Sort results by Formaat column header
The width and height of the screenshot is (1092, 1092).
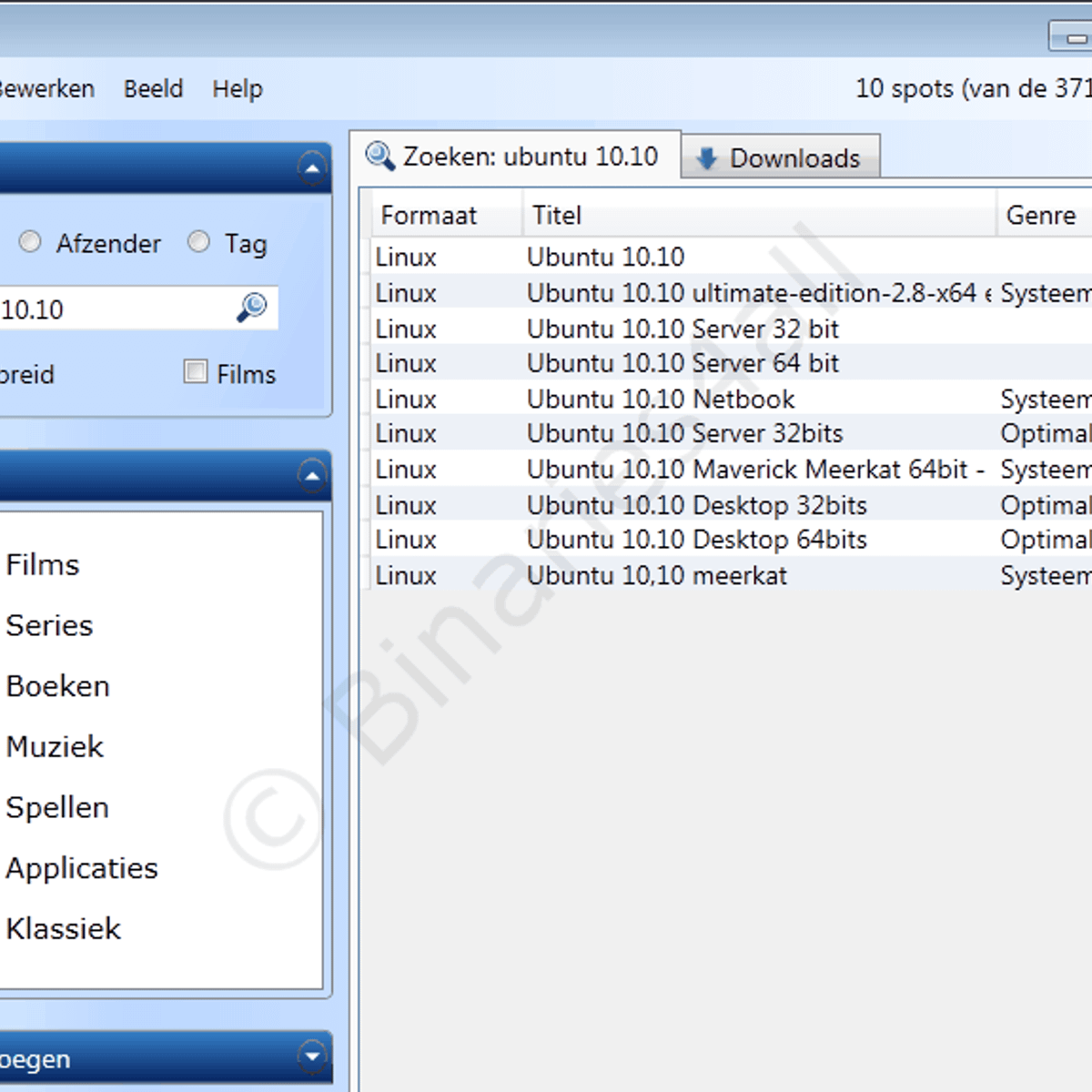point(429,216)
